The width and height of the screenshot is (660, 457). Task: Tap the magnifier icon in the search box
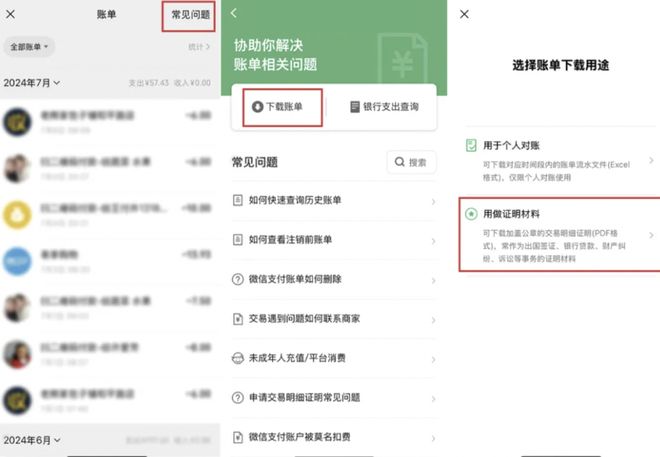(x=399, y=162)
